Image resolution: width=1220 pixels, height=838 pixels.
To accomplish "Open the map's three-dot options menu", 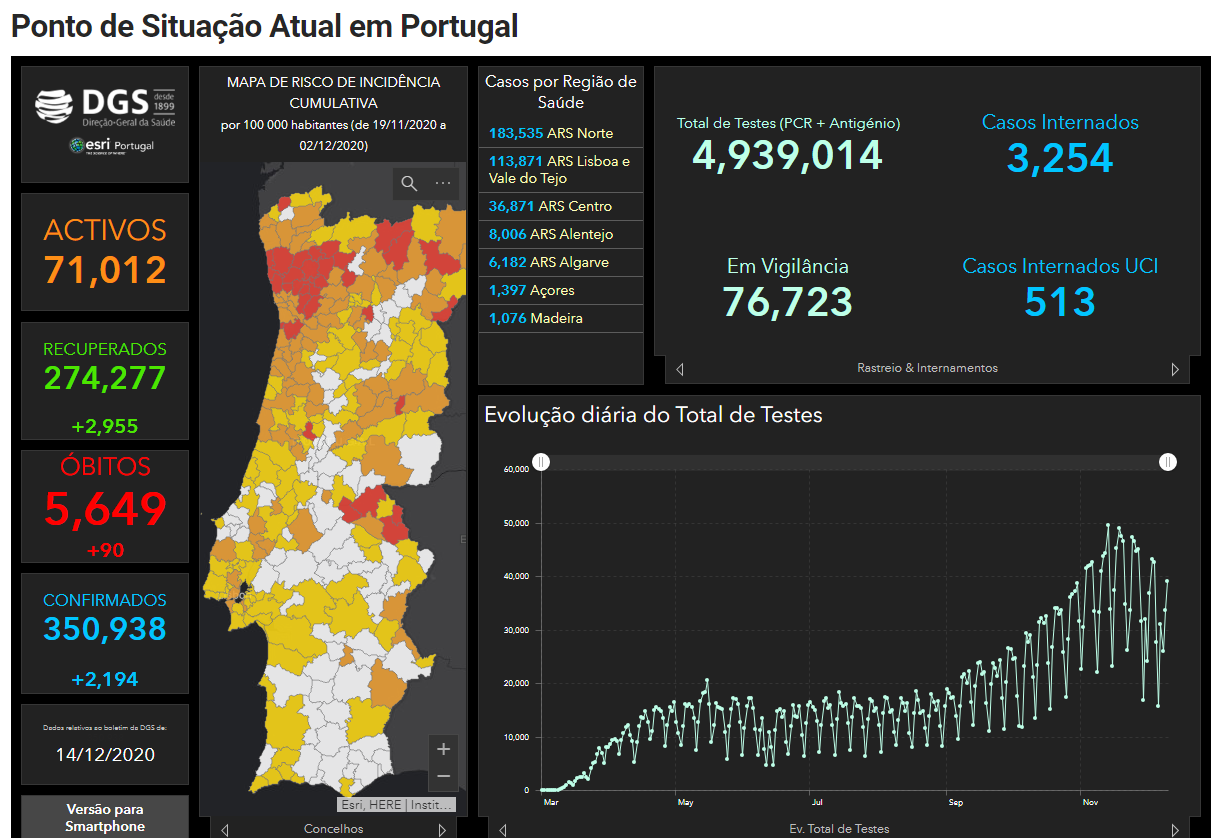I will click(x=443, y=183).
